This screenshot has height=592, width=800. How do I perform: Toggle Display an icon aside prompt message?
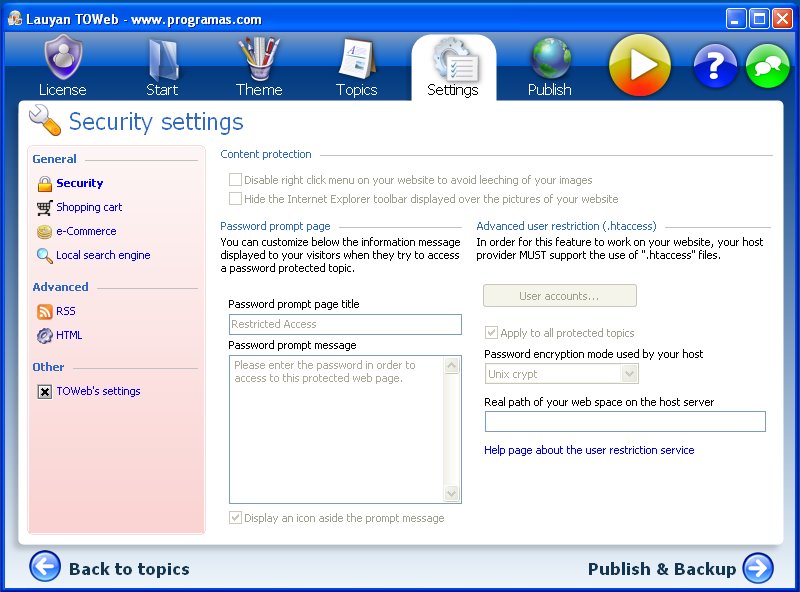coord(235,517)
